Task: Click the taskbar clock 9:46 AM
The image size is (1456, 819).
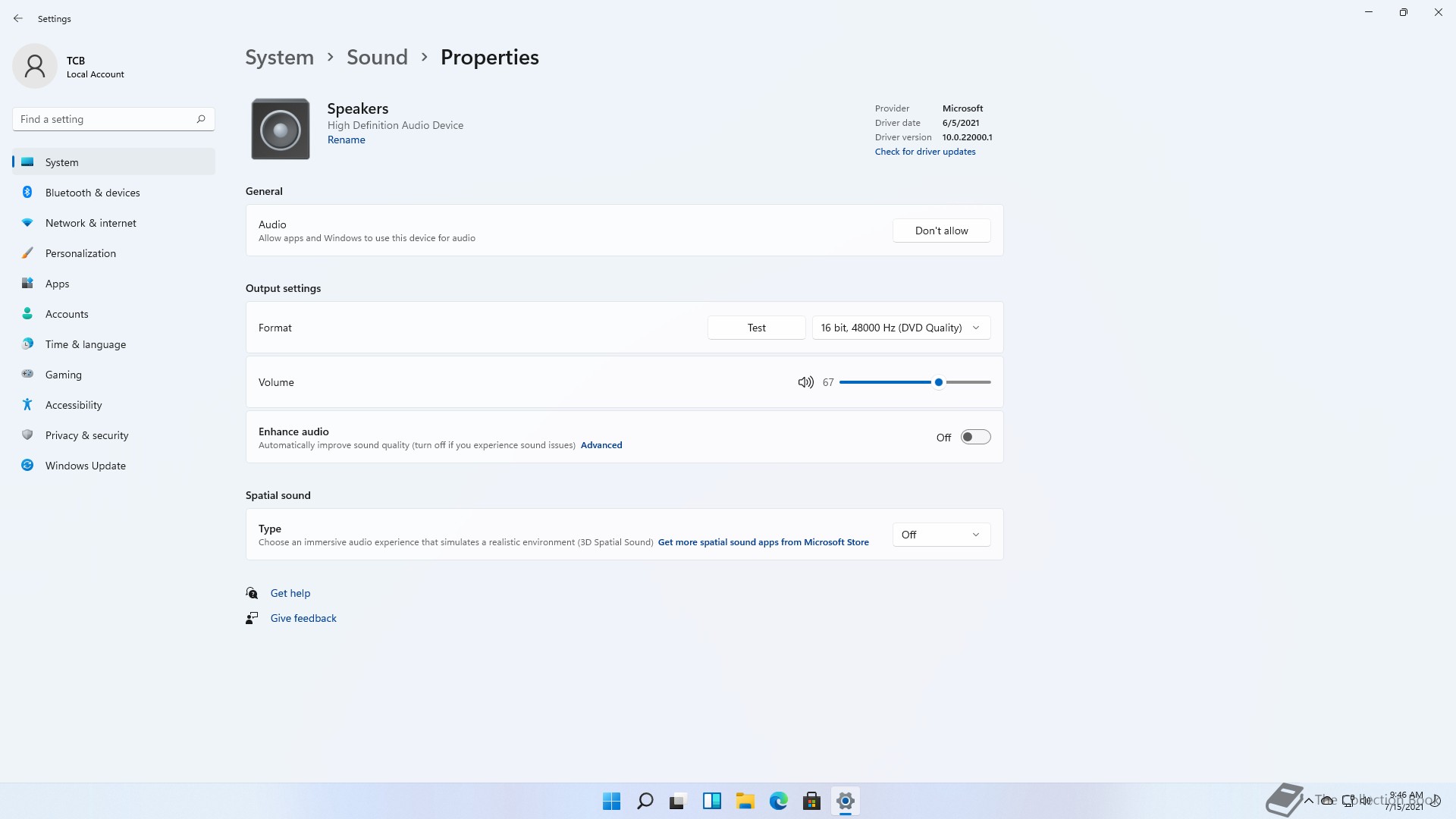Action: 1405,801
